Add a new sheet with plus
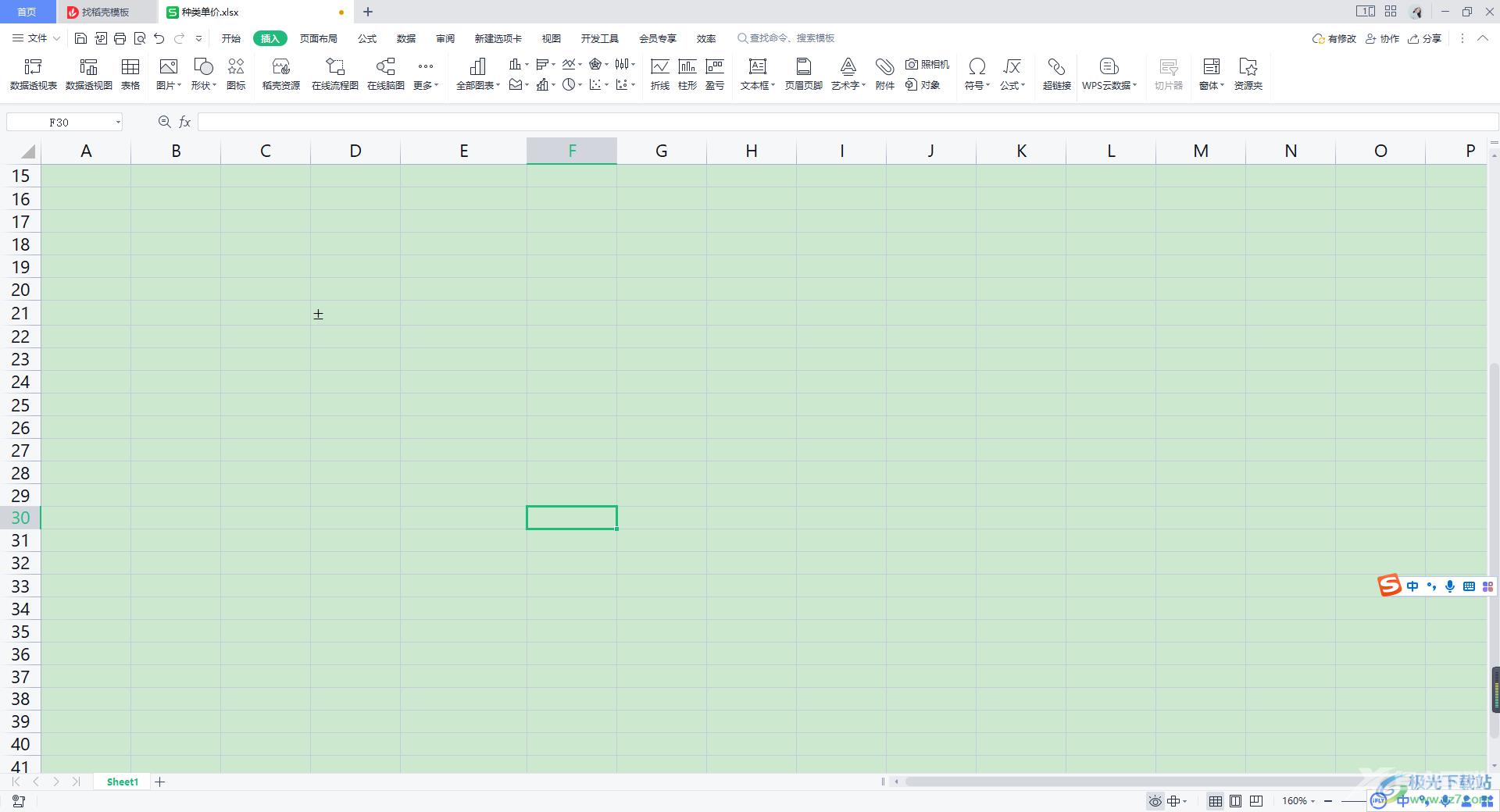This screenshot has width=1500, height=812. [159, 782]
